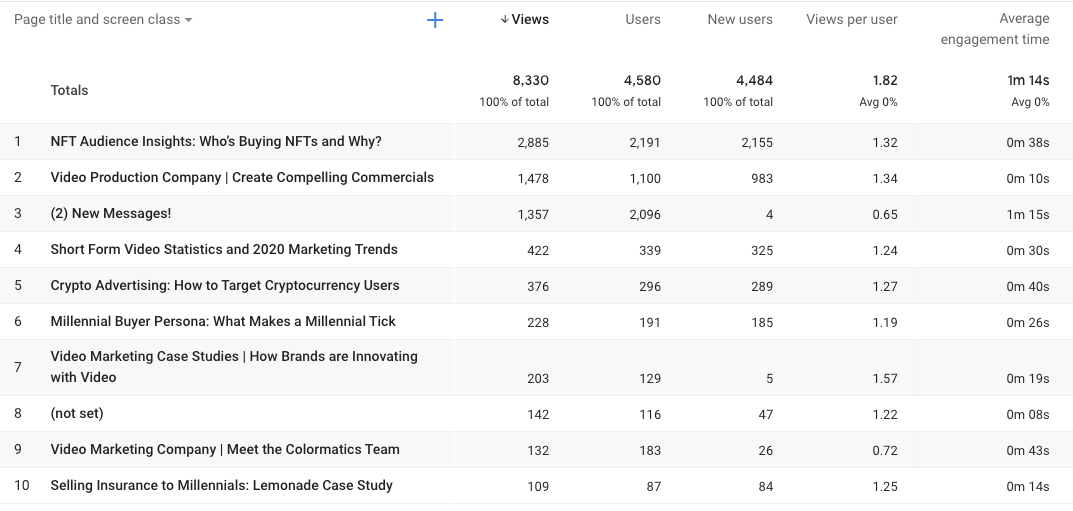Sort by Average engagement time header

(x=995, y=29)
